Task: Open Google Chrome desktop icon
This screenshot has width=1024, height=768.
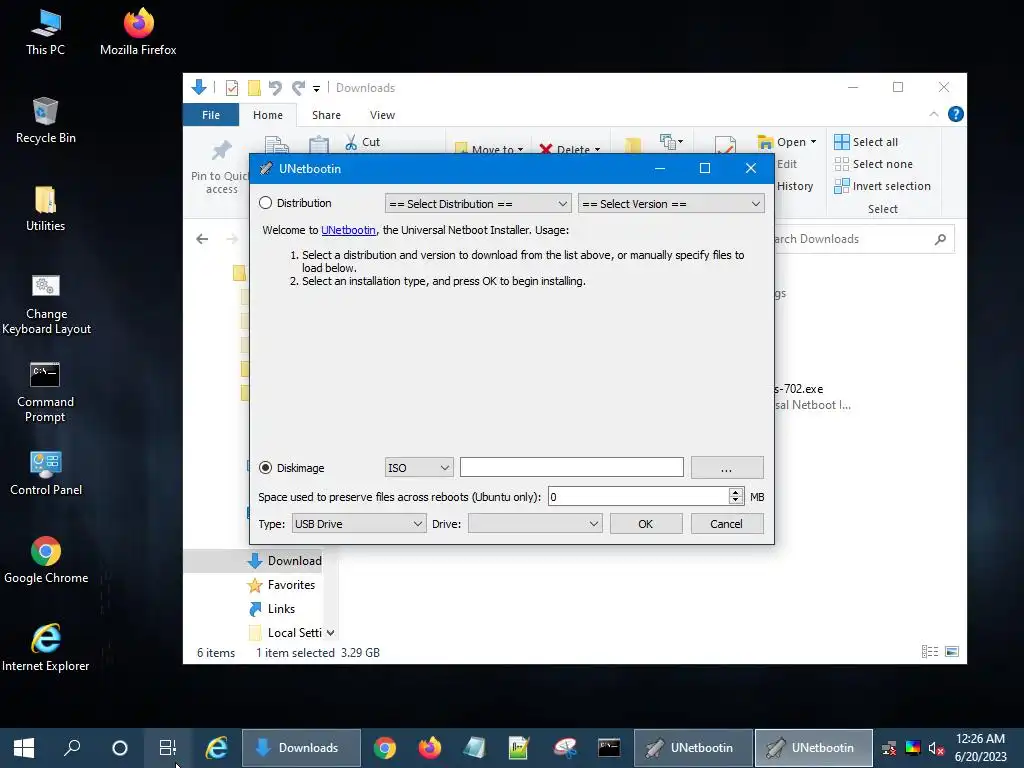Action: point(46,560)
